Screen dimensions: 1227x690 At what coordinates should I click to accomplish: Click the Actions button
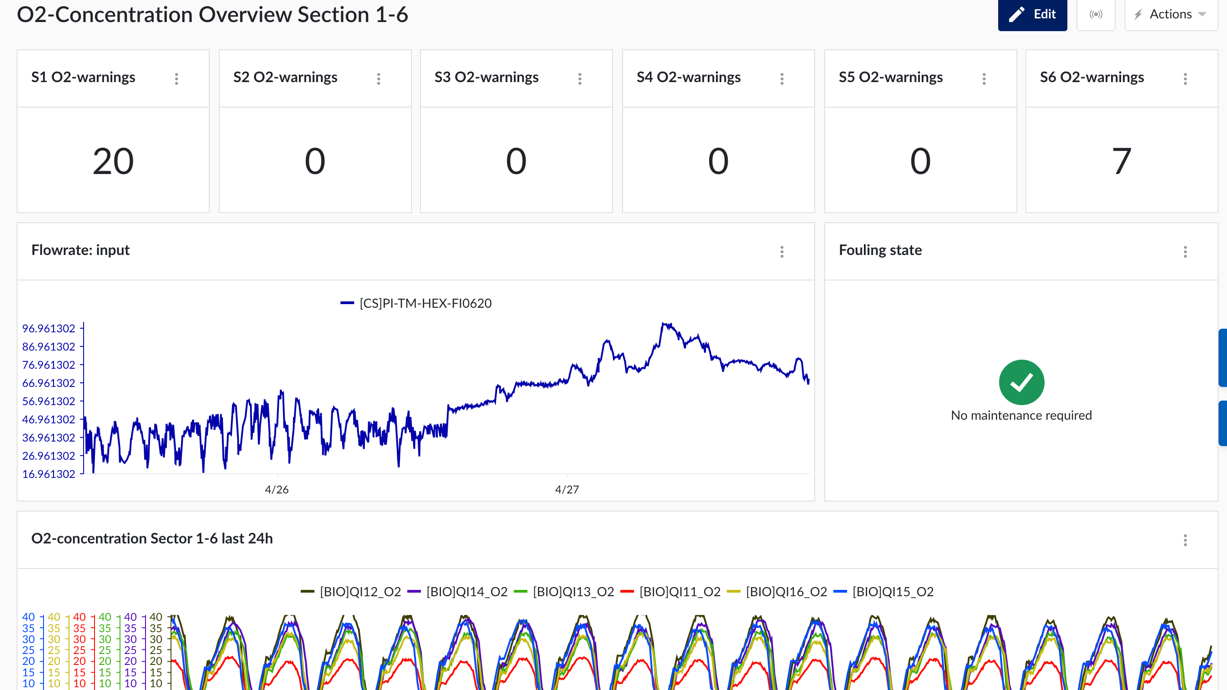1170,14
